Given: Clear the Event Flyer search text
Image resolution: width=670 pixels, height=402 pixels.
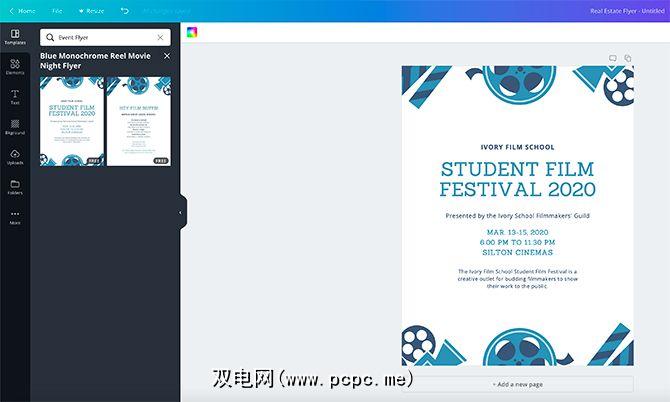Looking at the screenshot, I should click(160, 38).
